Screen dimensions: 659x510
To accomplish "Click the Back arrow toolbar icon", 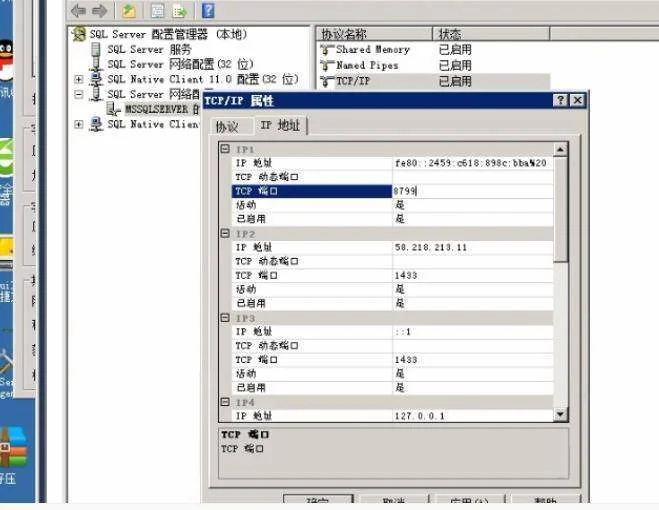I will 78,11.
